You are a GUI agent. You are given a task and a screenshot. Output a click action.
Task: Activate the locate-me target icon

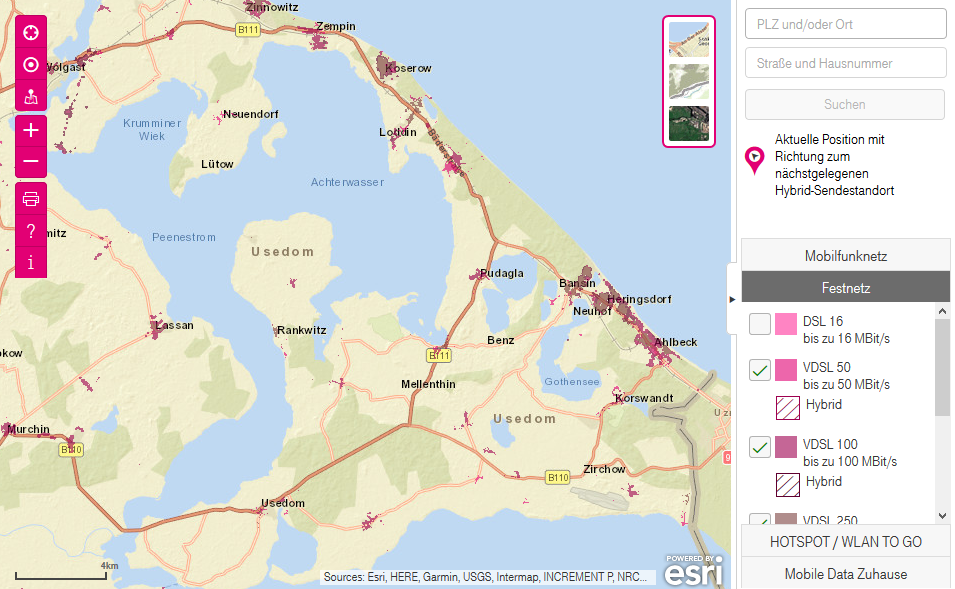click(x=30, y=64)
